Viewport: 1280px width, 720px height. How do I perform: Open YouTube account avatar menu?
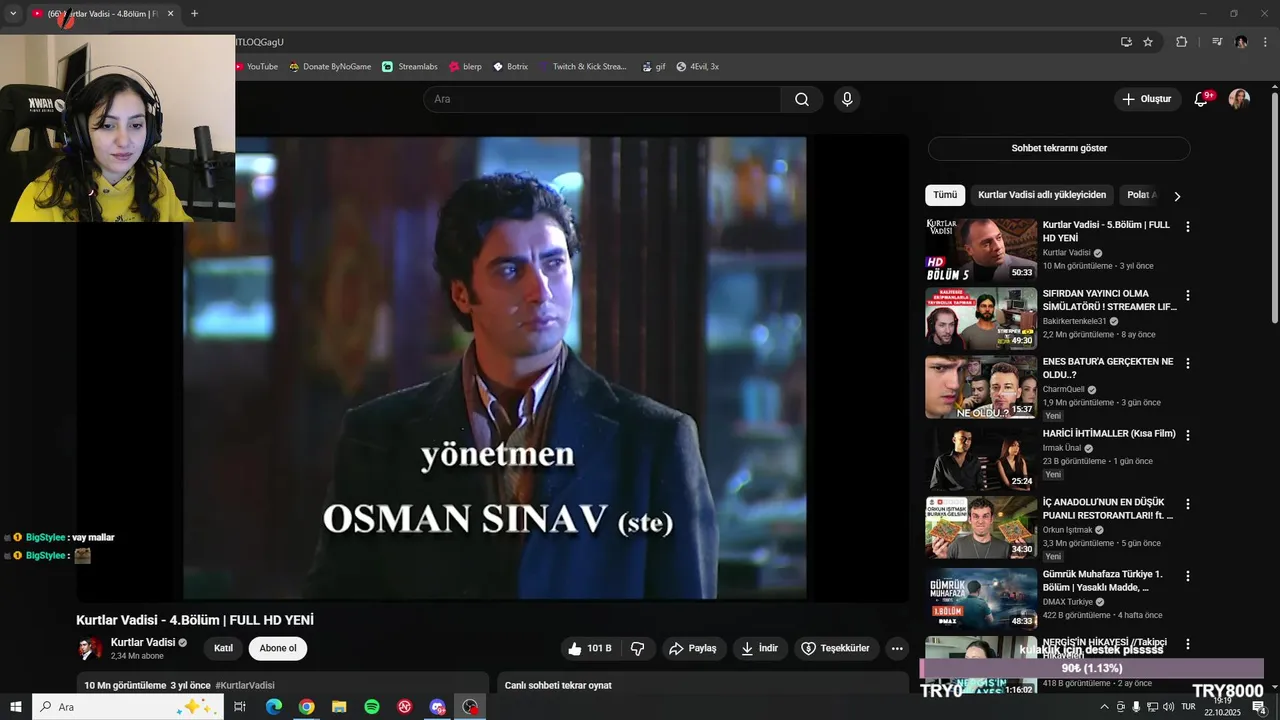(x=1239, y=99)
